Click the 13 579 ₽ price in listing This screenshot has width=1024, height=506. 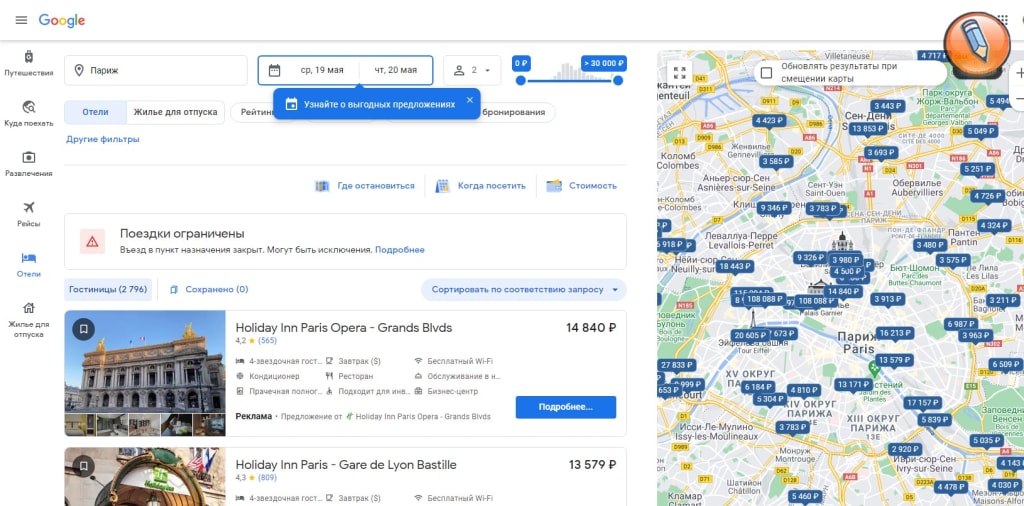[x=592, y=465]
